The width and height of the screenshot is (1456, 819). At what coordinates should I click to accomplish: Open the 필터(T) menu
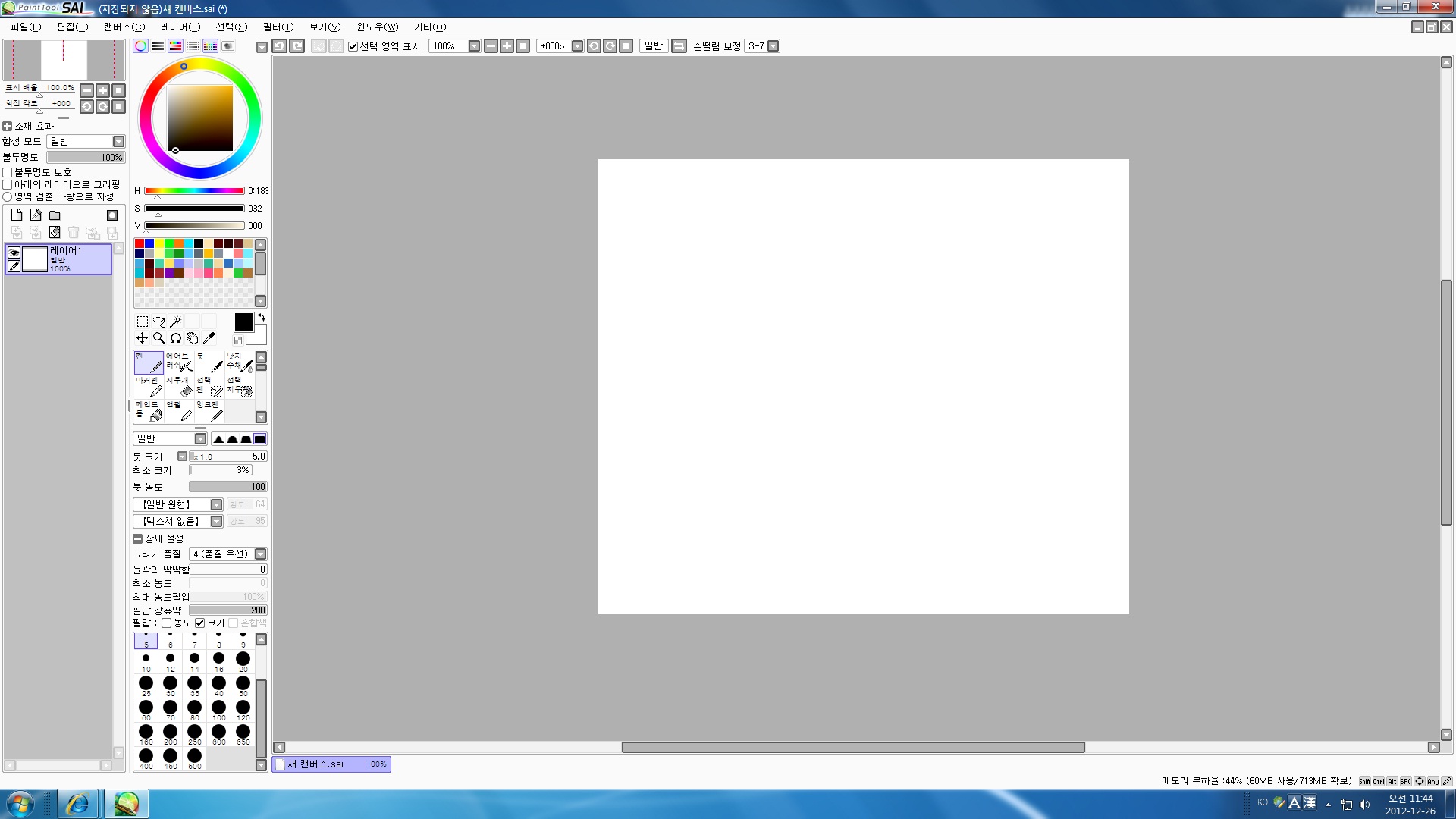tap(278, 27)
